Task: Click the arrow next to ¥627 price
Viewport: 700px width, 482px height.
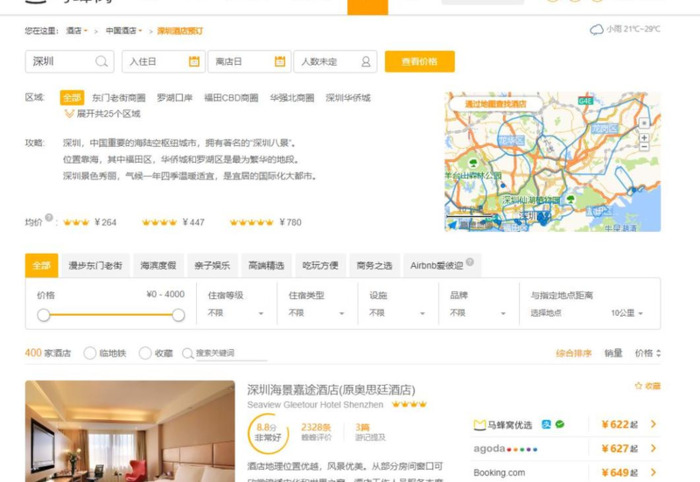Action: click(653, 448)
